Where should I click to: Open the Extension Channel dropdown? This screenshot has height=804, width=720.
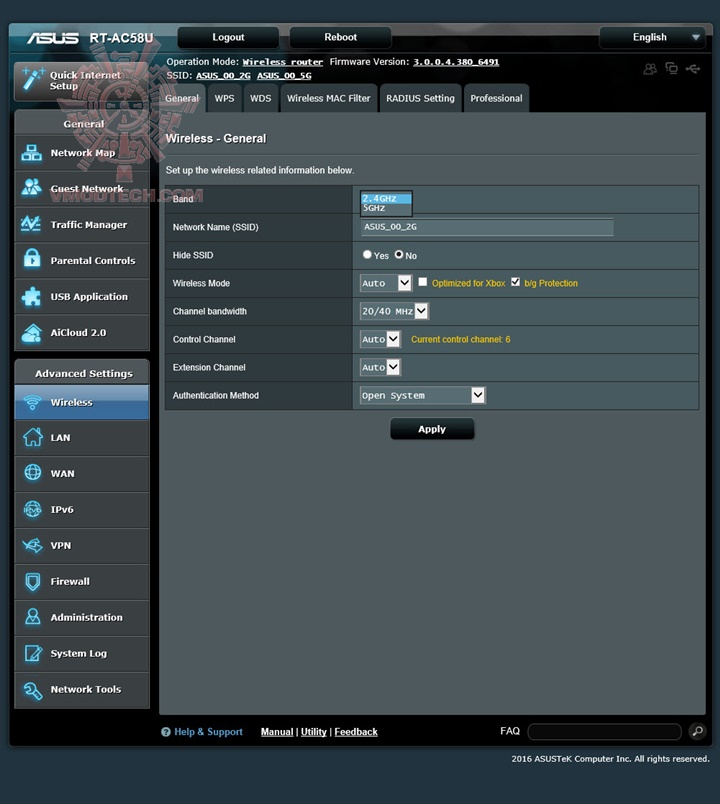[380, 367]
